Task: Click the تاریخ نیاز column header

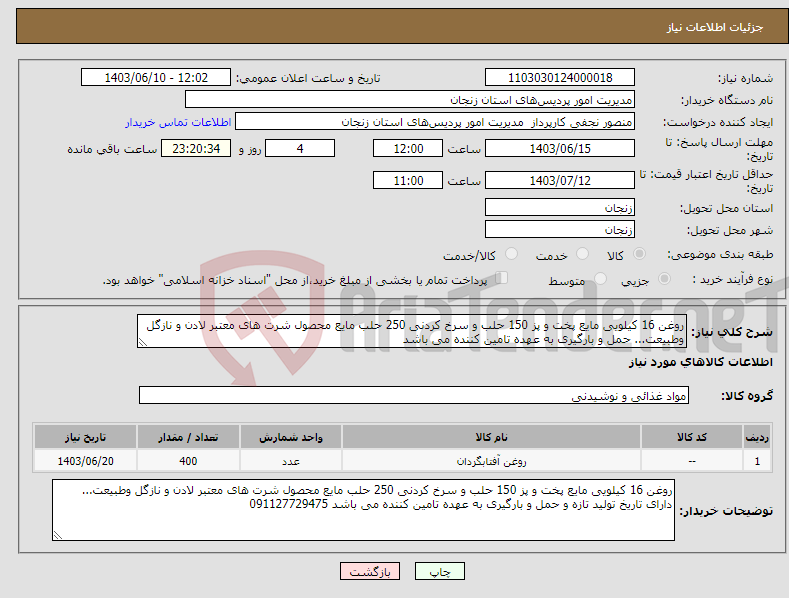Action: click(x=86, y=437)
